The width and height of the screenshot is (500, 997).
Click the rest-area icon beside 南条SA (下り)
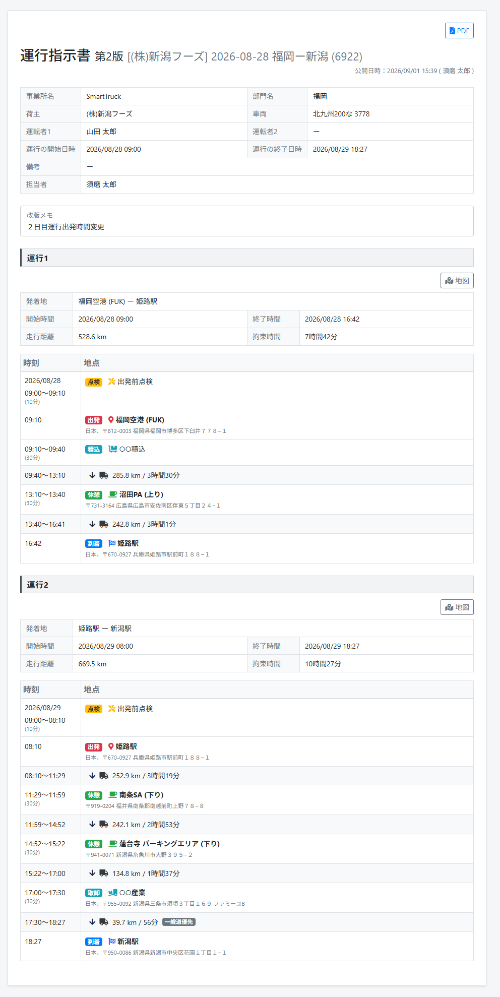(113, 795)
